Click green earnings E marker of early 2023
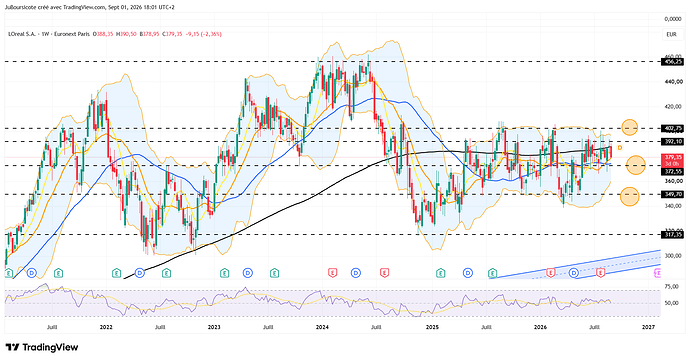This screenshot has height=360, width=690. [224, 273]
